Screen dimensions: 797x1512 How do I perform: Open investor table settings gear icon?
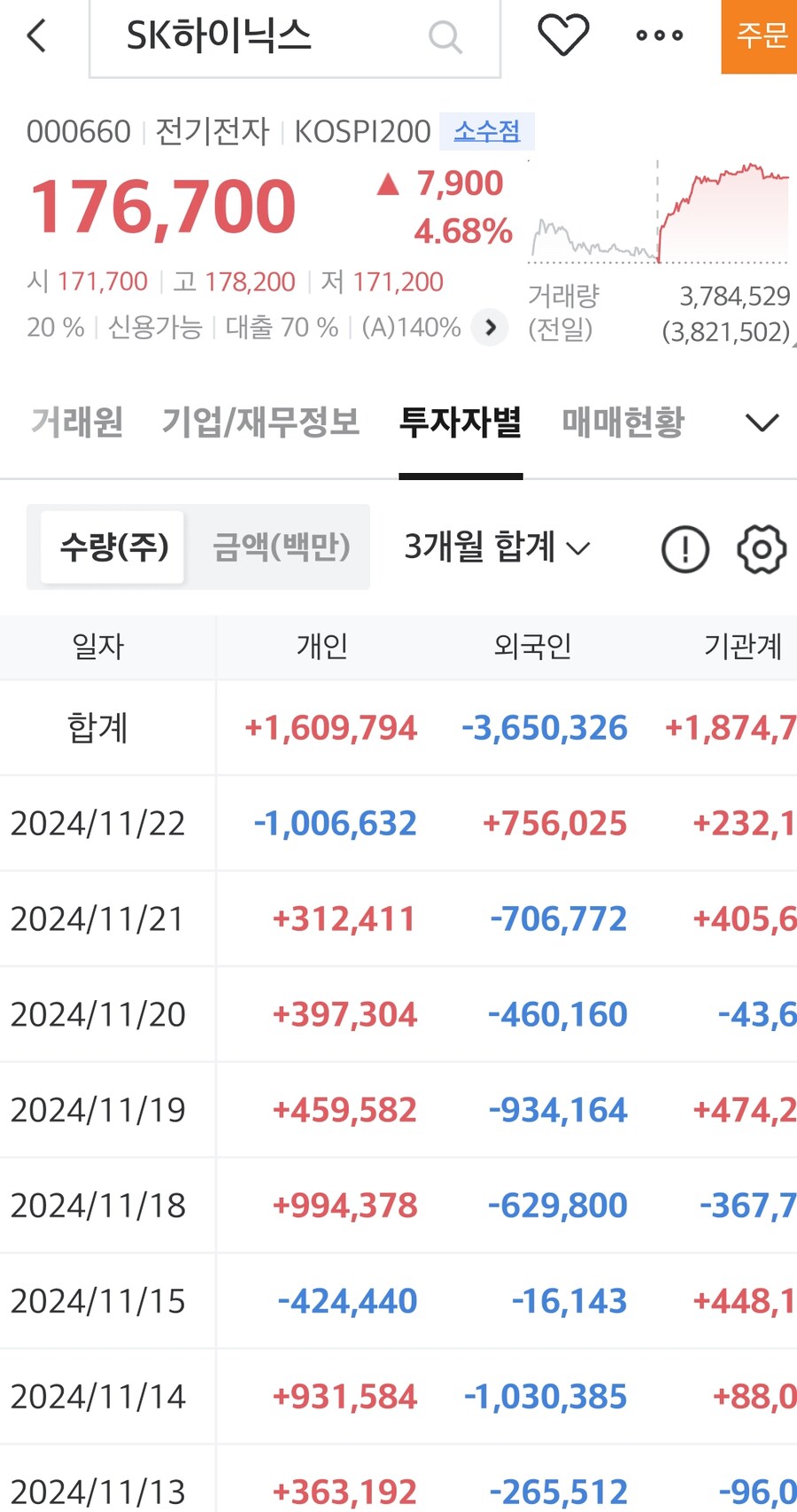762,549
